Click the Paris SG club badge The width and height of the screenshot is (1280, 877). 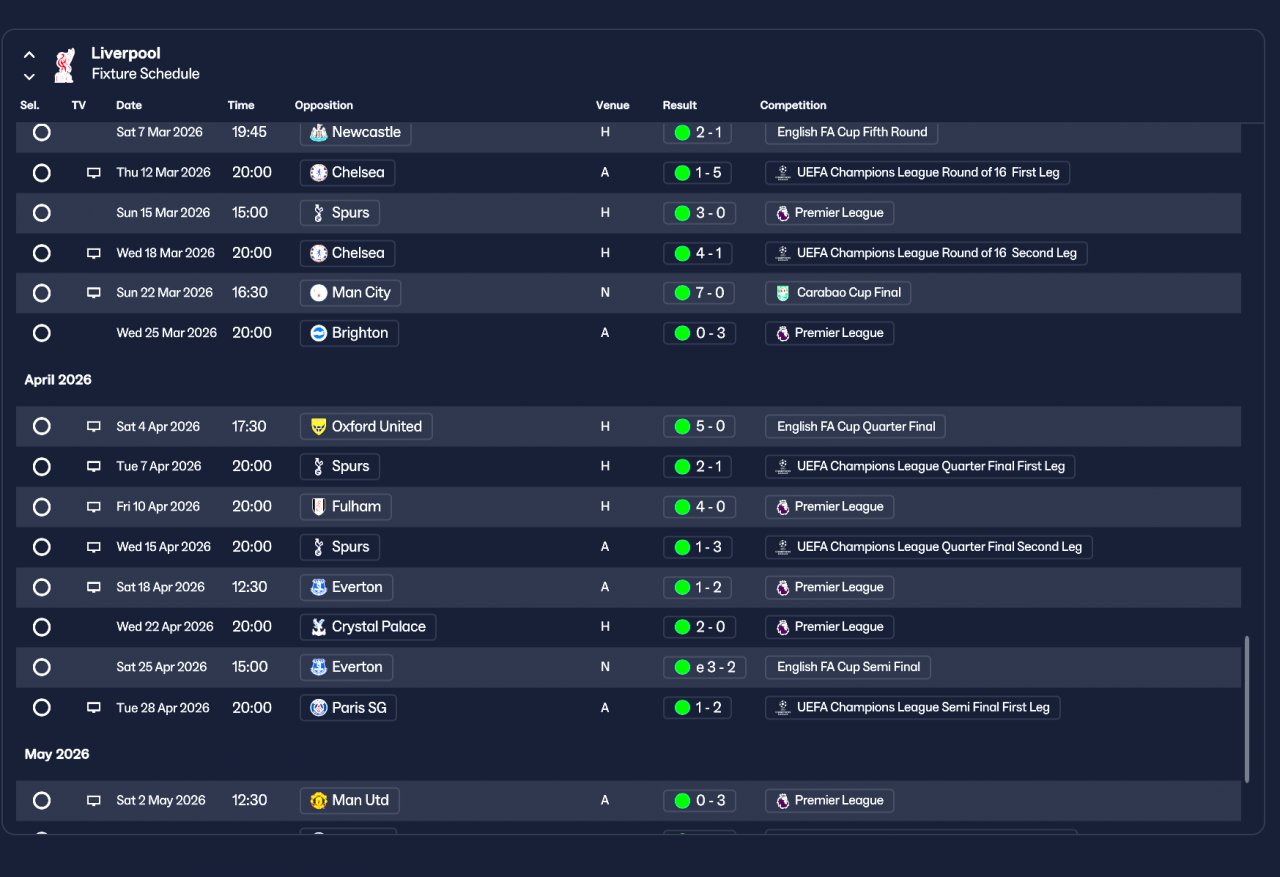click(318, 708)
